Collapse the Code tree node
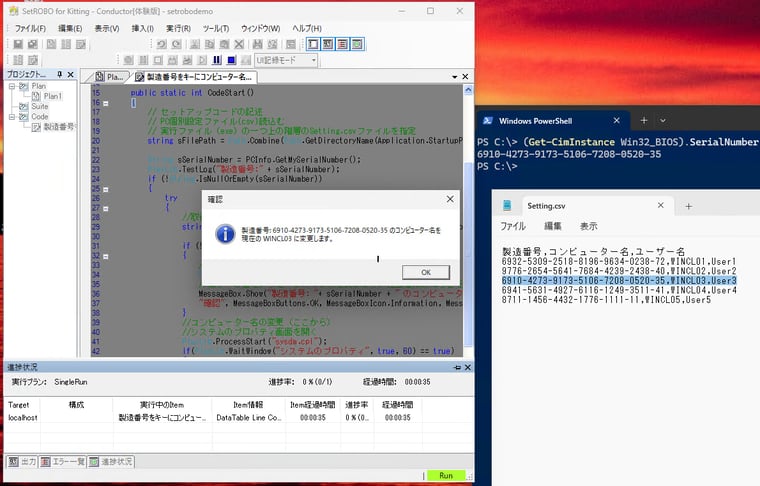This screenshot has width=760, height=486. point(12,117)
